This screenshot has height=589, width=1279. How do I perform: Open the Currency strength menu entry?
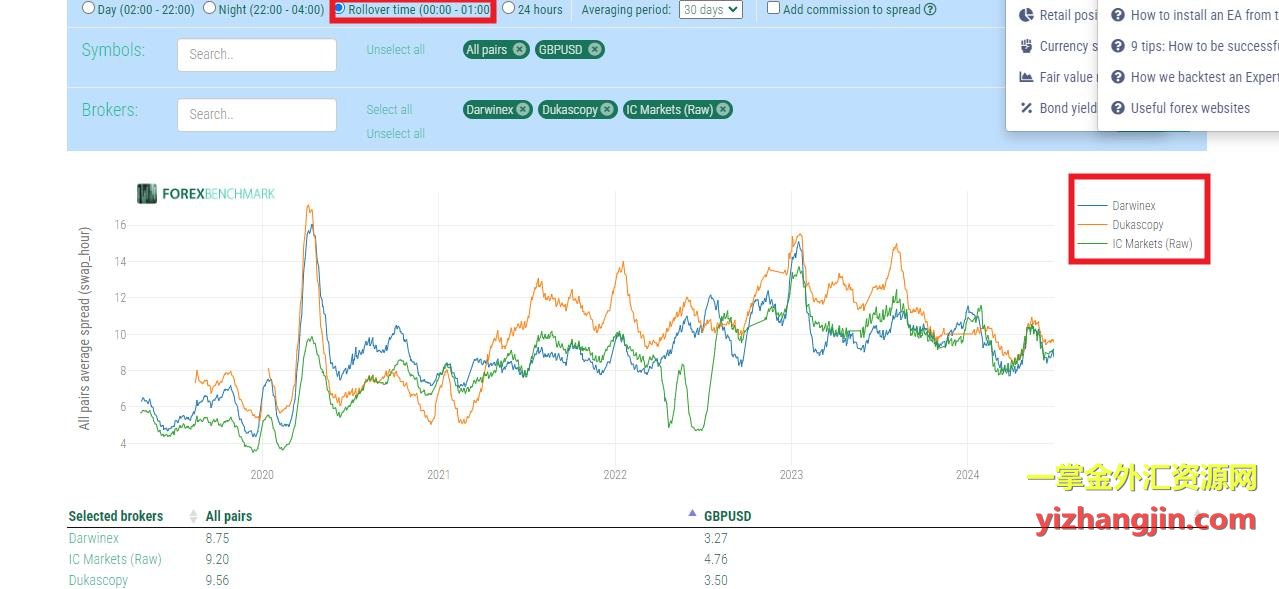click(1058, 46)
